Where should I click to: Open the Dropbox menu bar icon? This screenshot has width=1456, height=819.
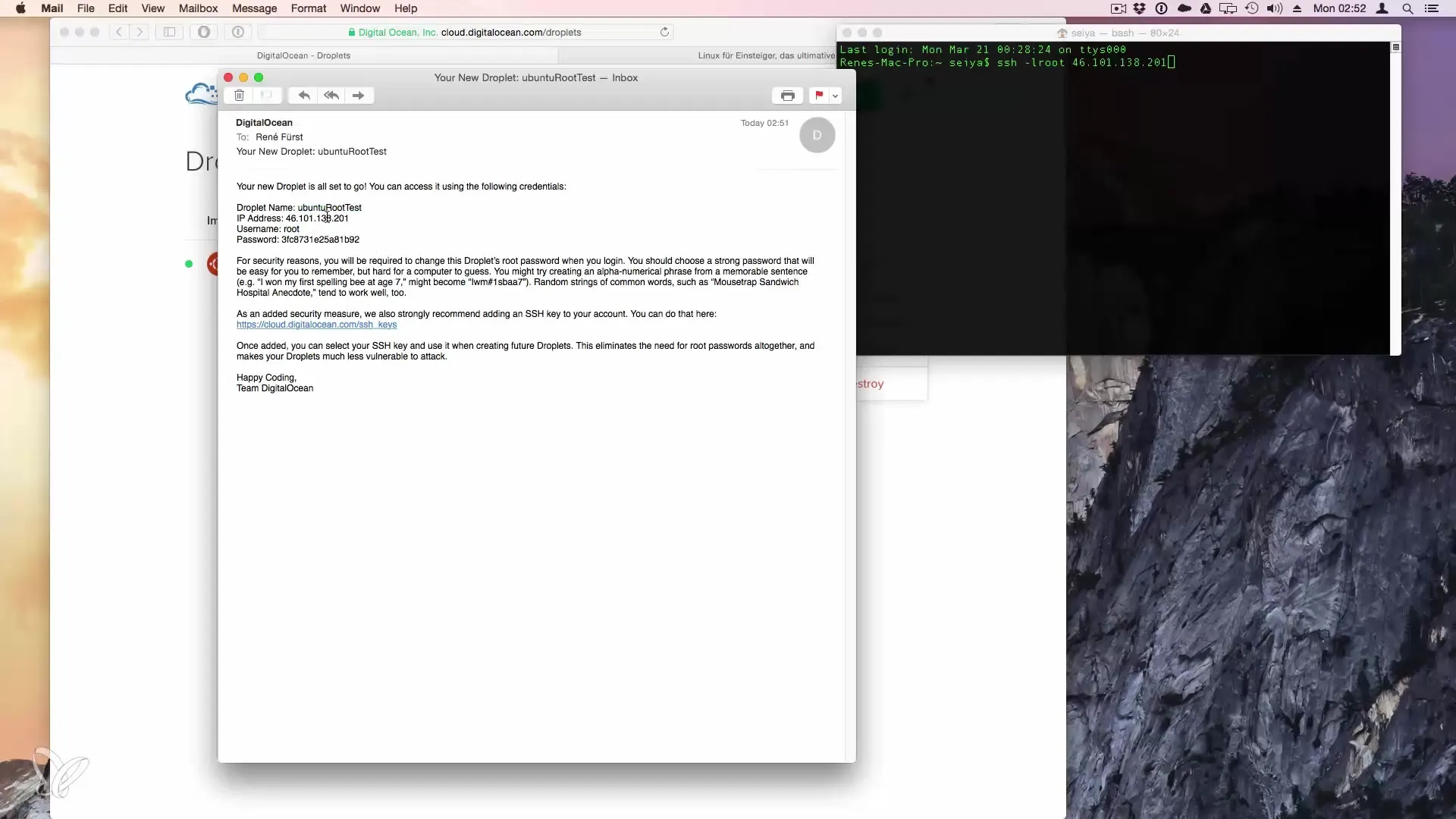pyautogui.click(x=1139, y=8)
